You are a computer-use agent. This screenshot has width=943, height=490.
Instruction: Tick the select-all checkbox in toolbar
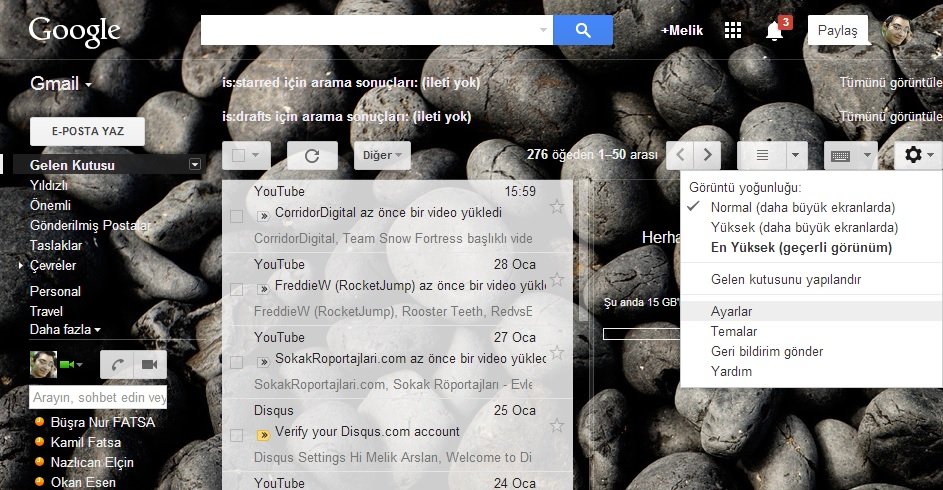[239, 156]
